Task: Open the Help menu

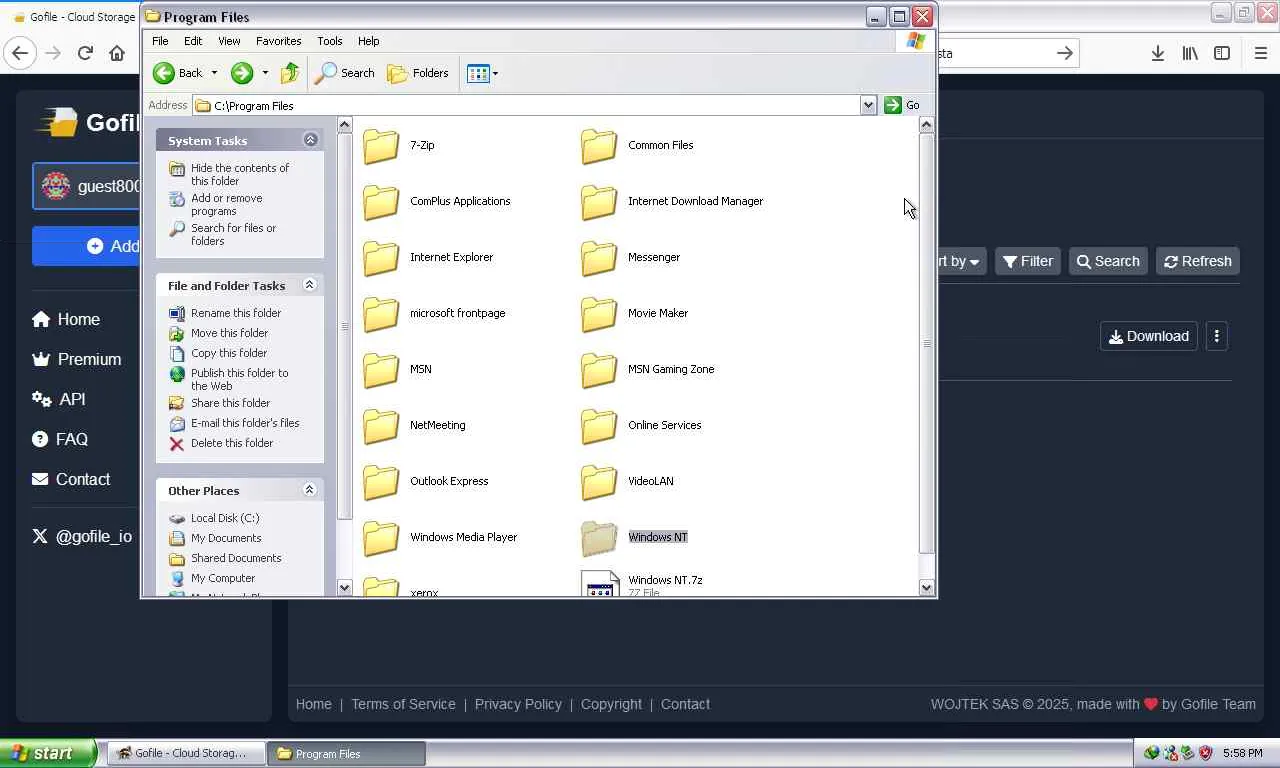Action: tap(368, 41)
